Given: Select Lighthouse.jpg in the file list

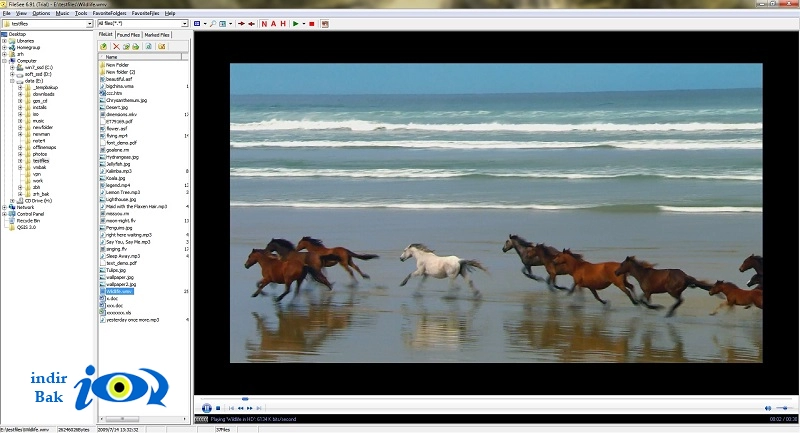Looking at the screenshot, I should 121,199.
